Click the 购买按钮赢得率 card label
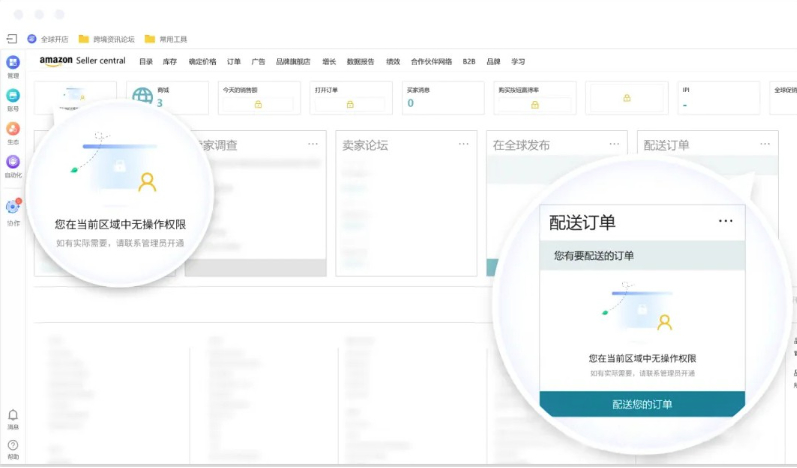Viewport: 797px width, 468px height. click(518, 90)
